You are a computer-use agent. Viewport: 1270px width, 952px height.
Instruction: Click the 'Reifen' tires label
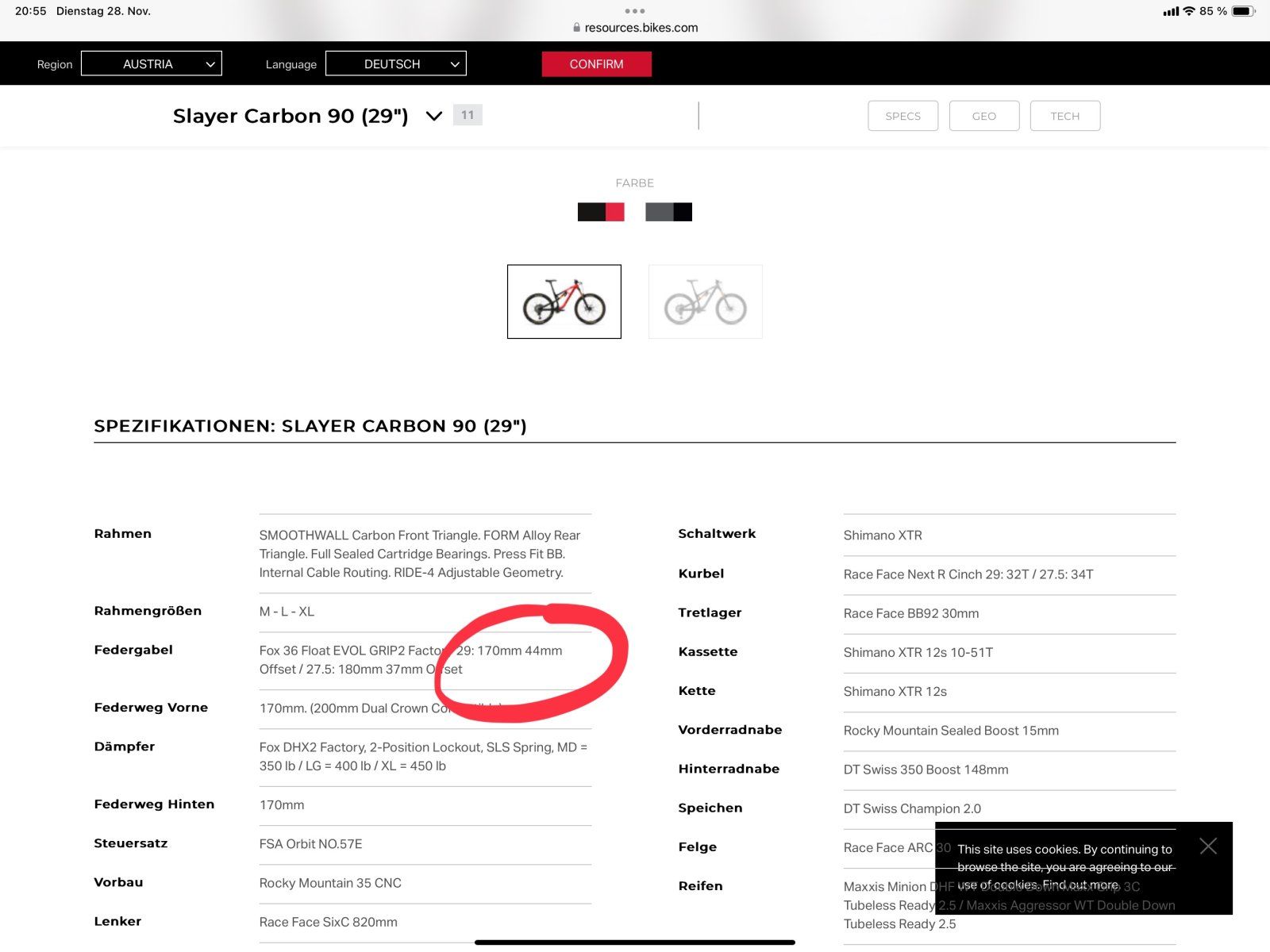700,886
